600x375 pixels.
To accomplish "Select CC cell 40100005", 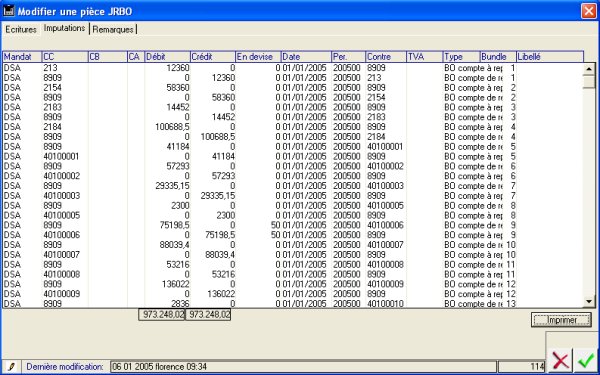I will [61, 215].
